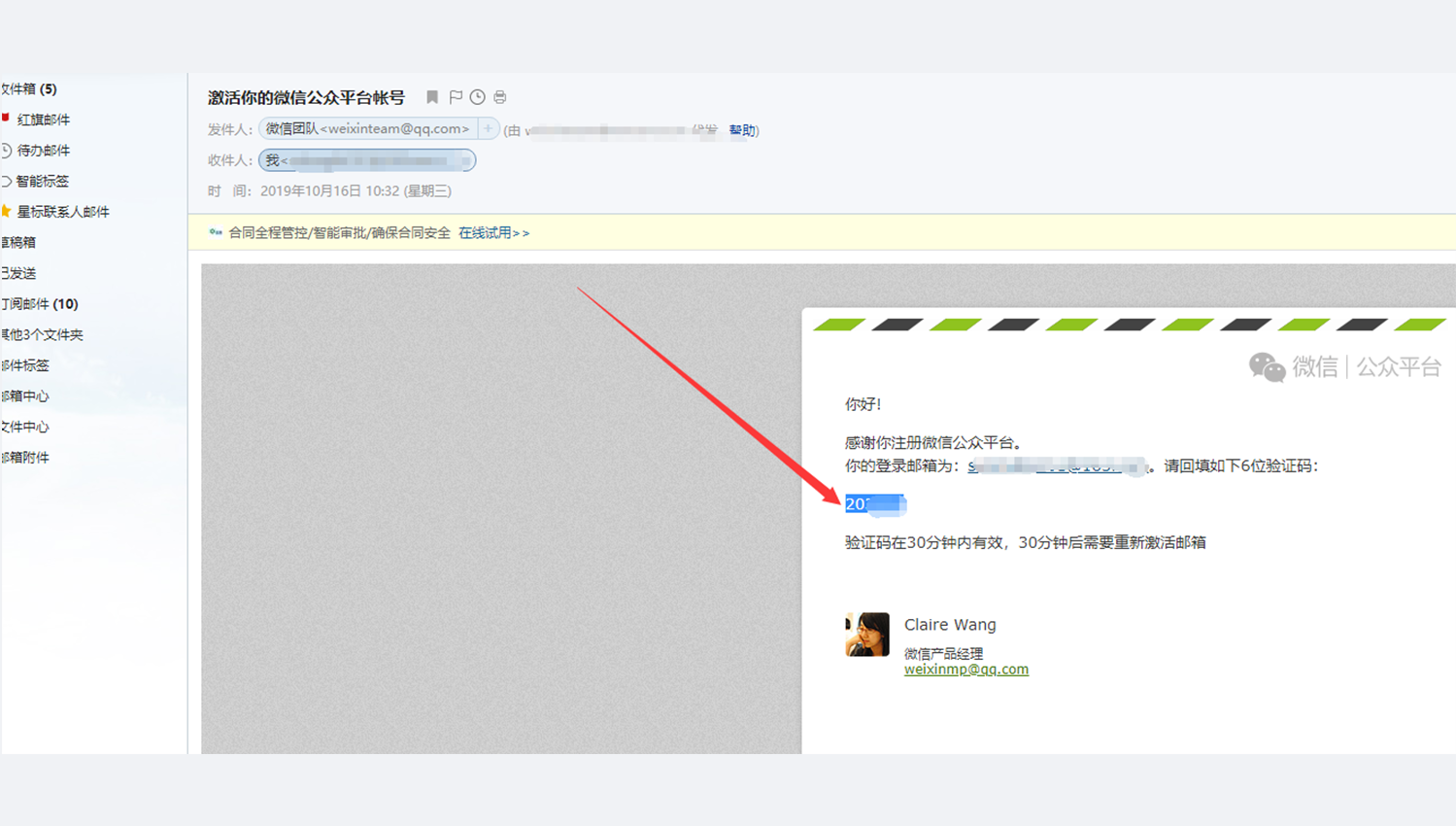Add sender weixinteam to contacts with plus button
Image resolution: width=1456 pixels, height=826 pixels.
pyautogui.click(x=489, y=128)
